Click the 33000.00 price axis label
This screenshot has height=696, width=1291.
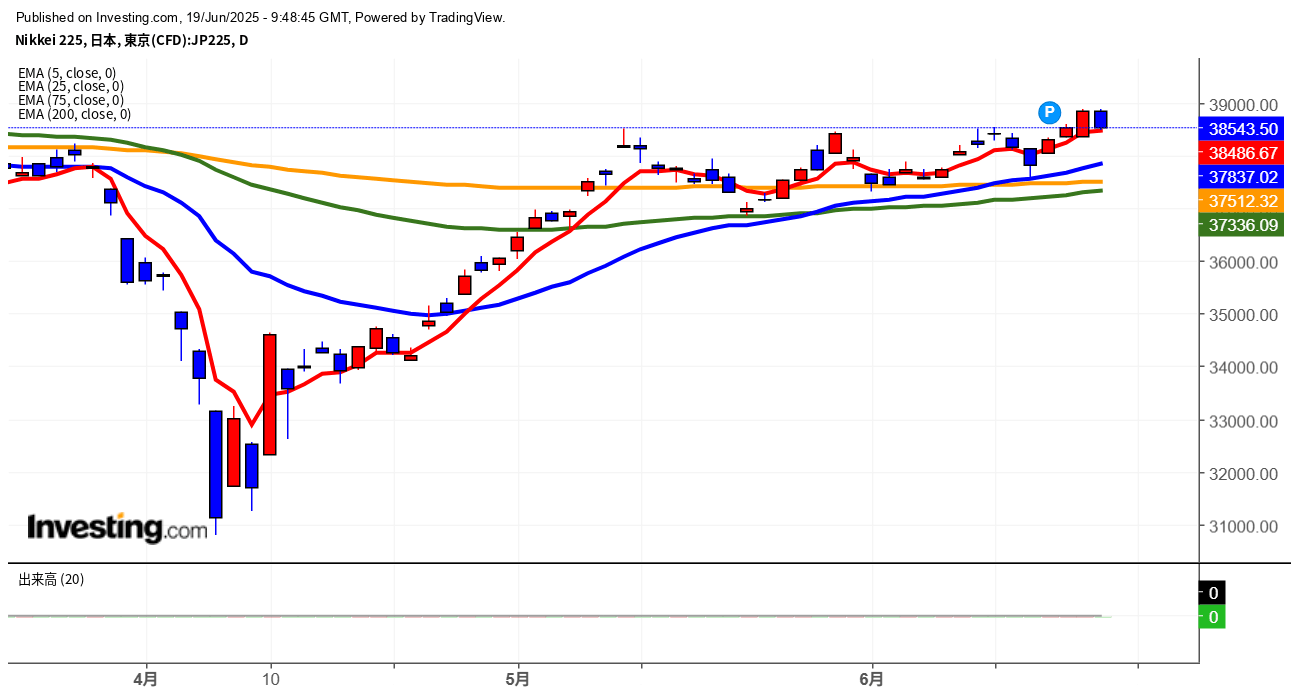(1243, 421)
